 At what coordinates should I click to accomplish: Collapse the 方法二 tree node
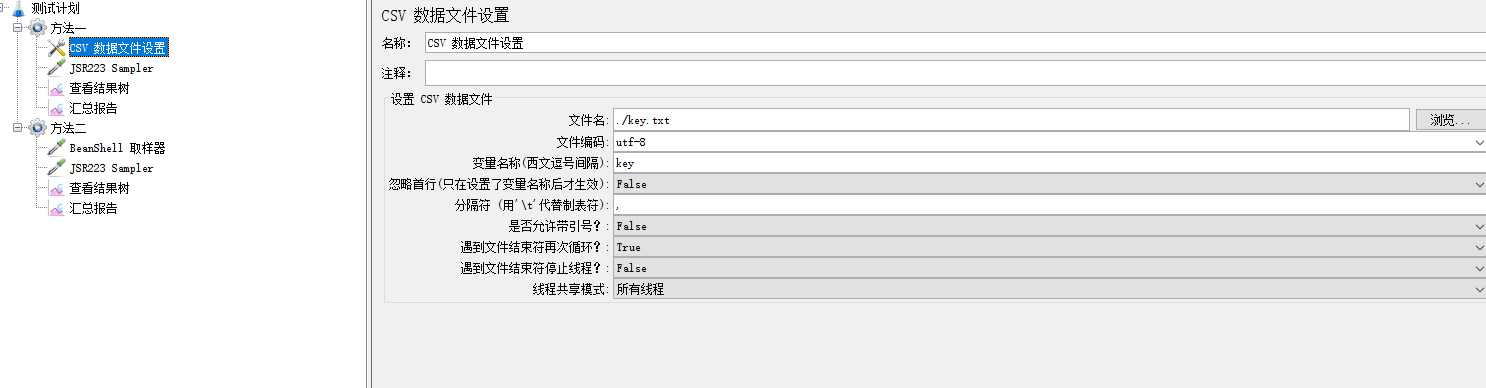coord(17,128)
